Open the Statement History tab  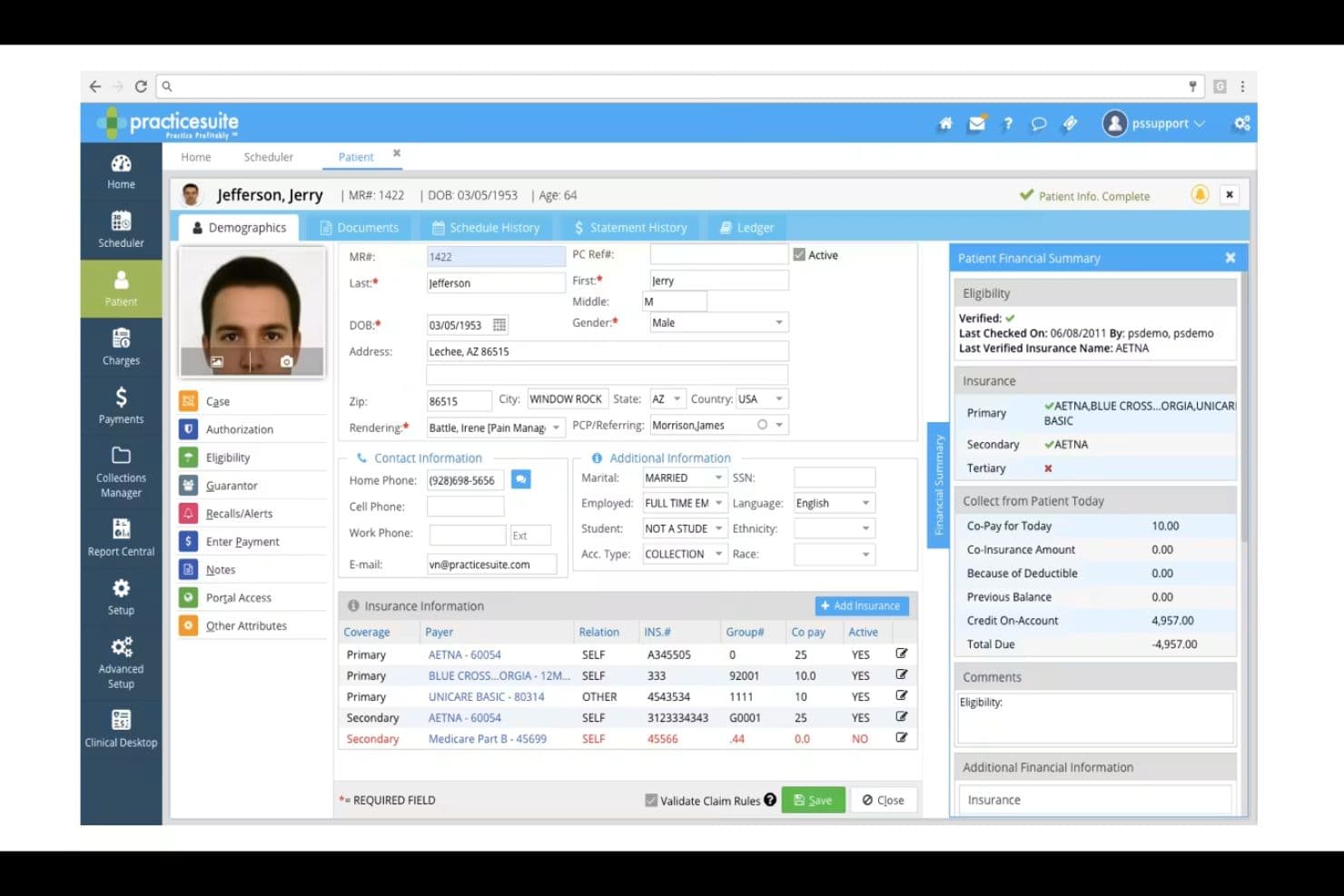(x=630, y=228)
